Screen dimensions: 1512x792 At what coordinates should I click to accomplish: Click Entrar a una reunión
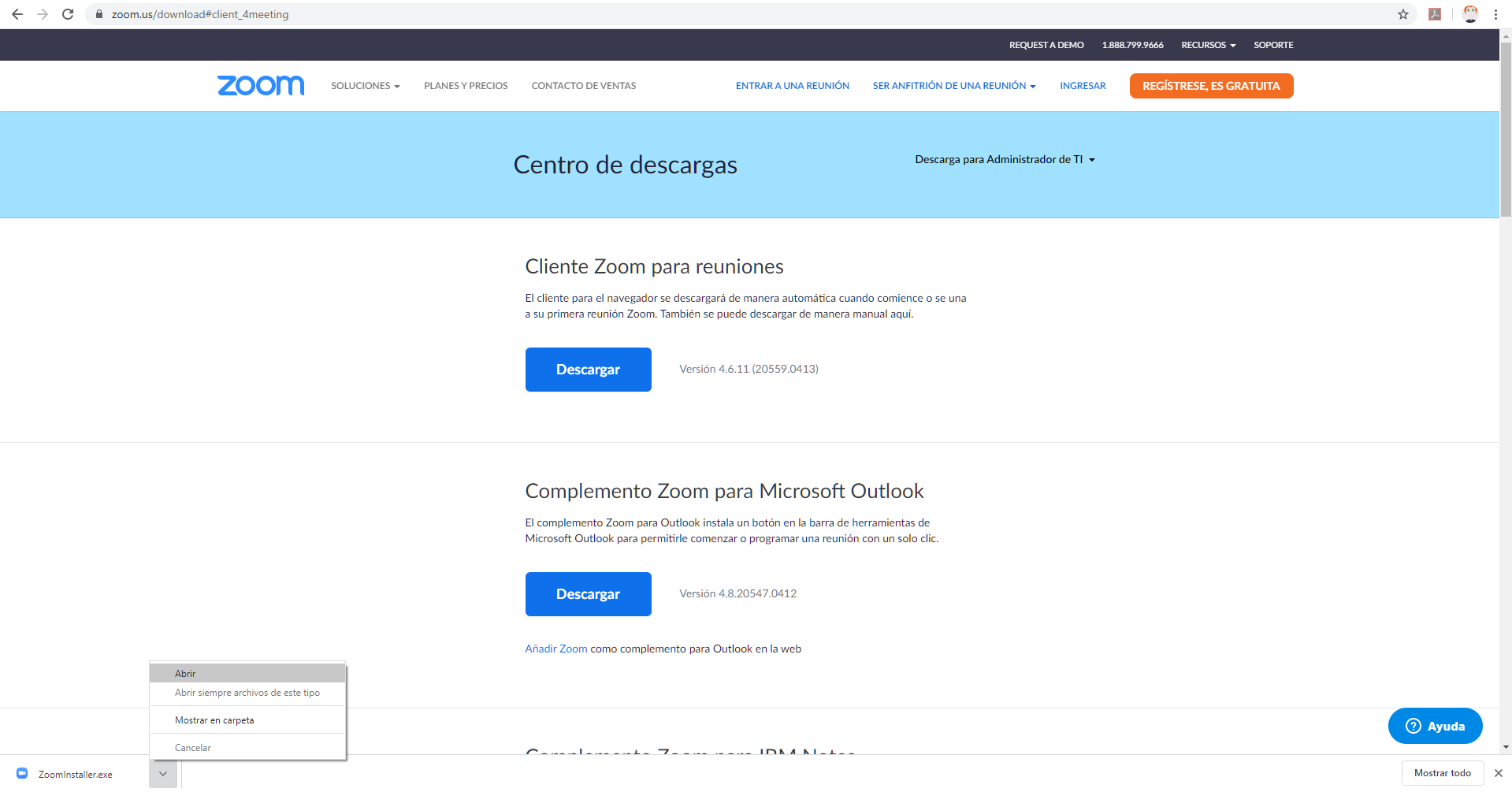tap(793, 86)
